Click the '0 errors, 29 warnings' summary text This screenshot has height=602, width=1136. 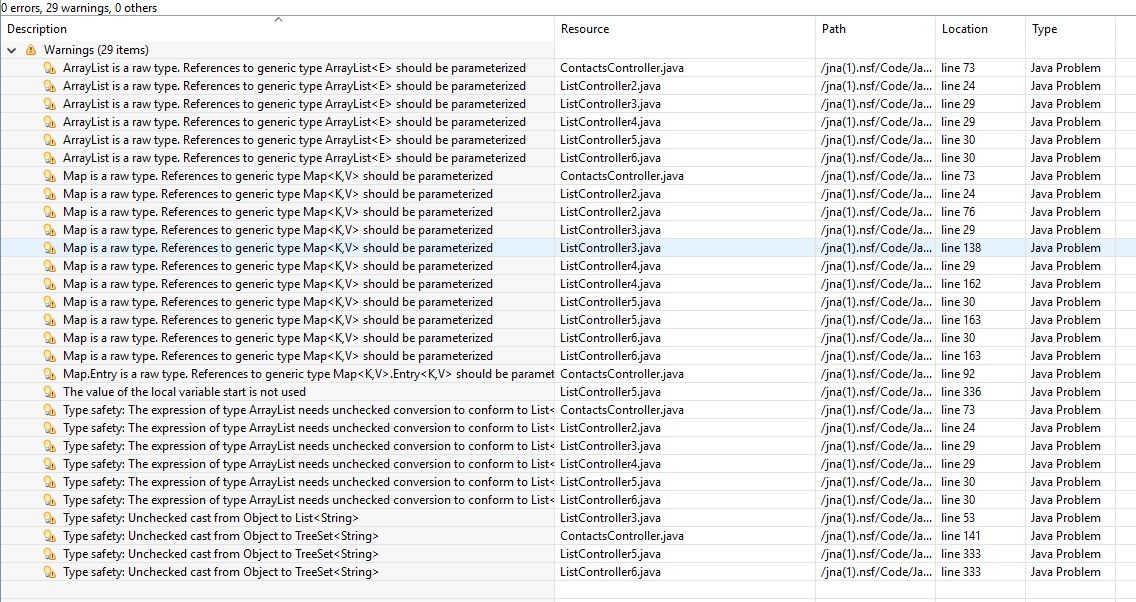(x=79, y=8)
